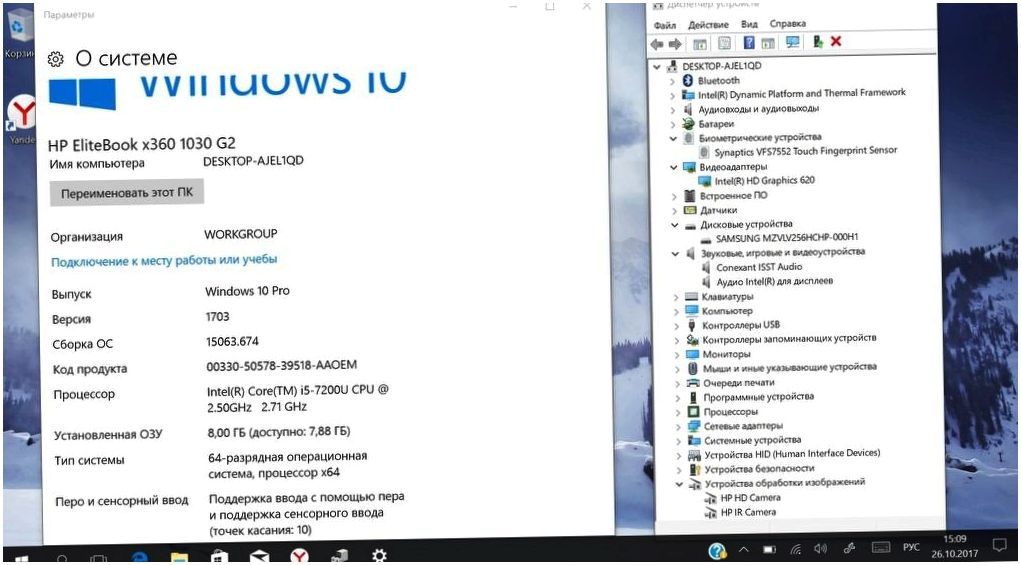Viewport: 1021px width, 565px height.
Task: Collapse Звуковые, игровые и видеоустройства node
Action: point(675,254)
